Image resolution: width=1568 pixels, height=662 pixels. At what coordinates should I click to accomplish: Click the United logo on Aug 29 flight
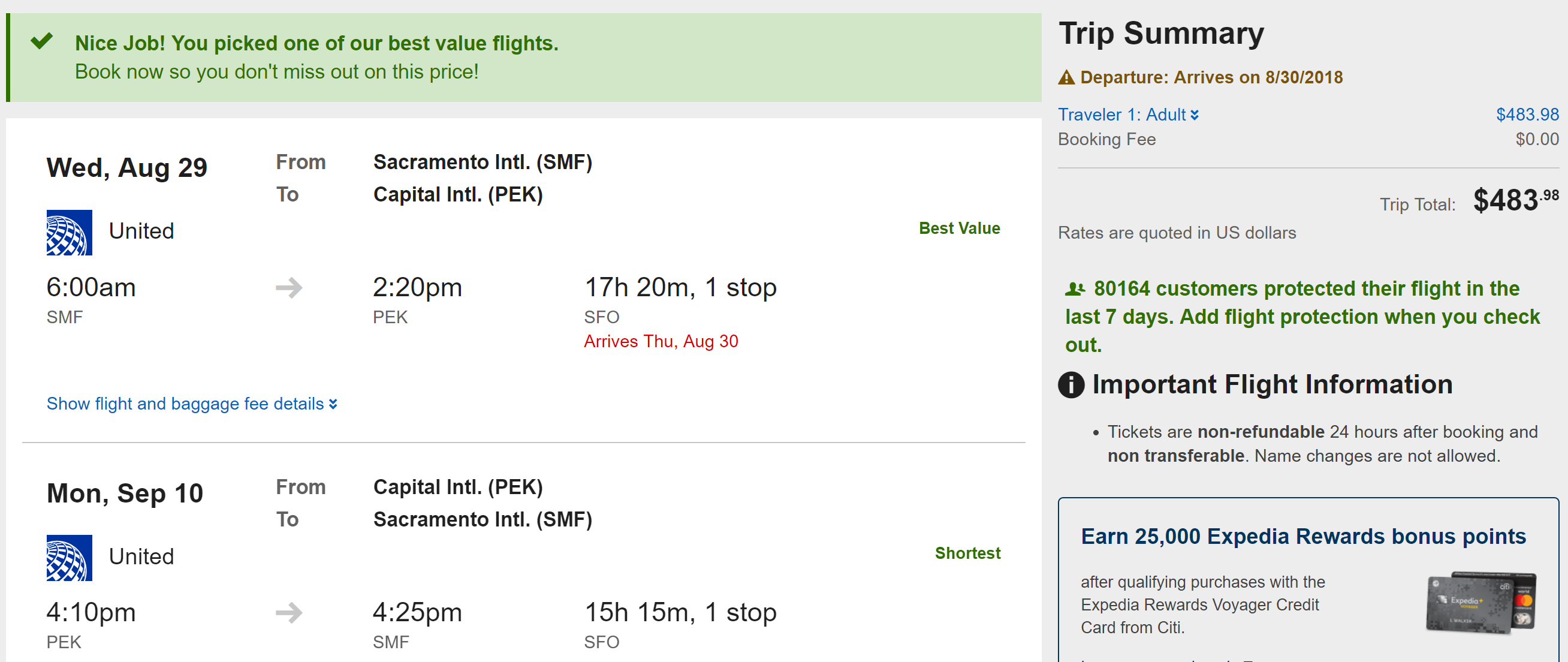[70, 233]
